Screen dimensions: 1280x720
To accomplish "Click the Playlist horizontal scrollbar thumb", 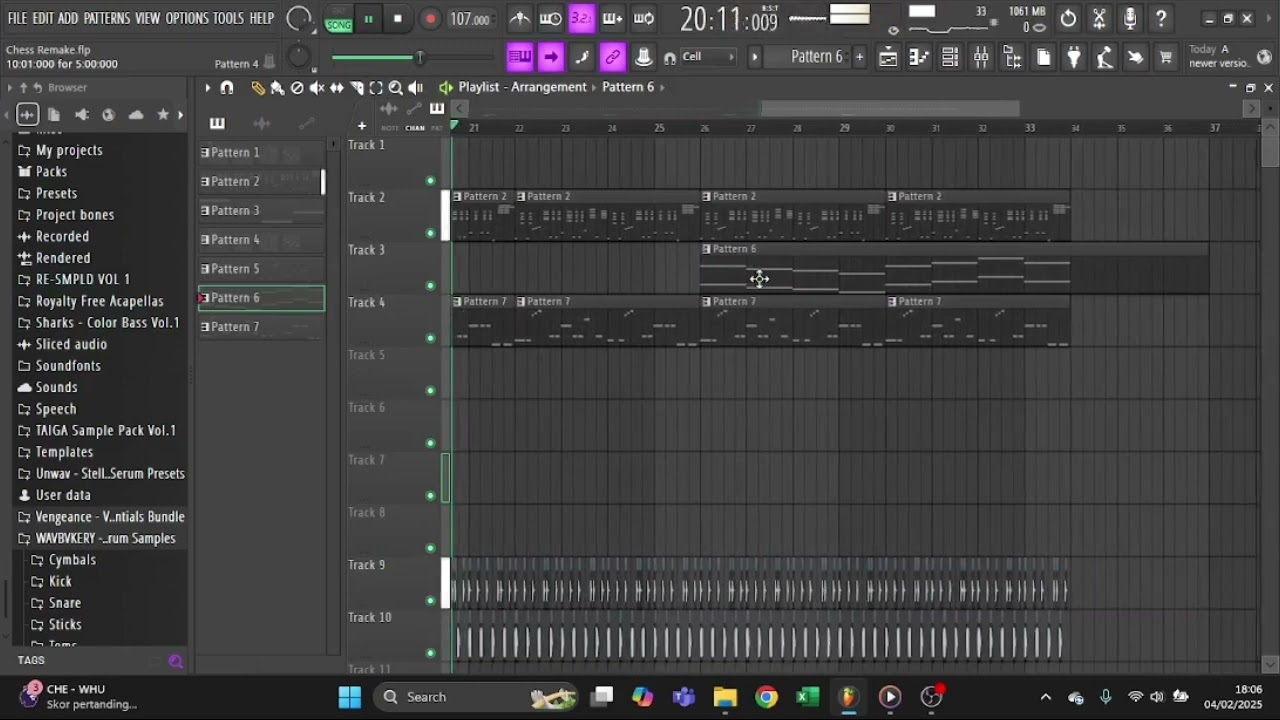I will point(890,108).
